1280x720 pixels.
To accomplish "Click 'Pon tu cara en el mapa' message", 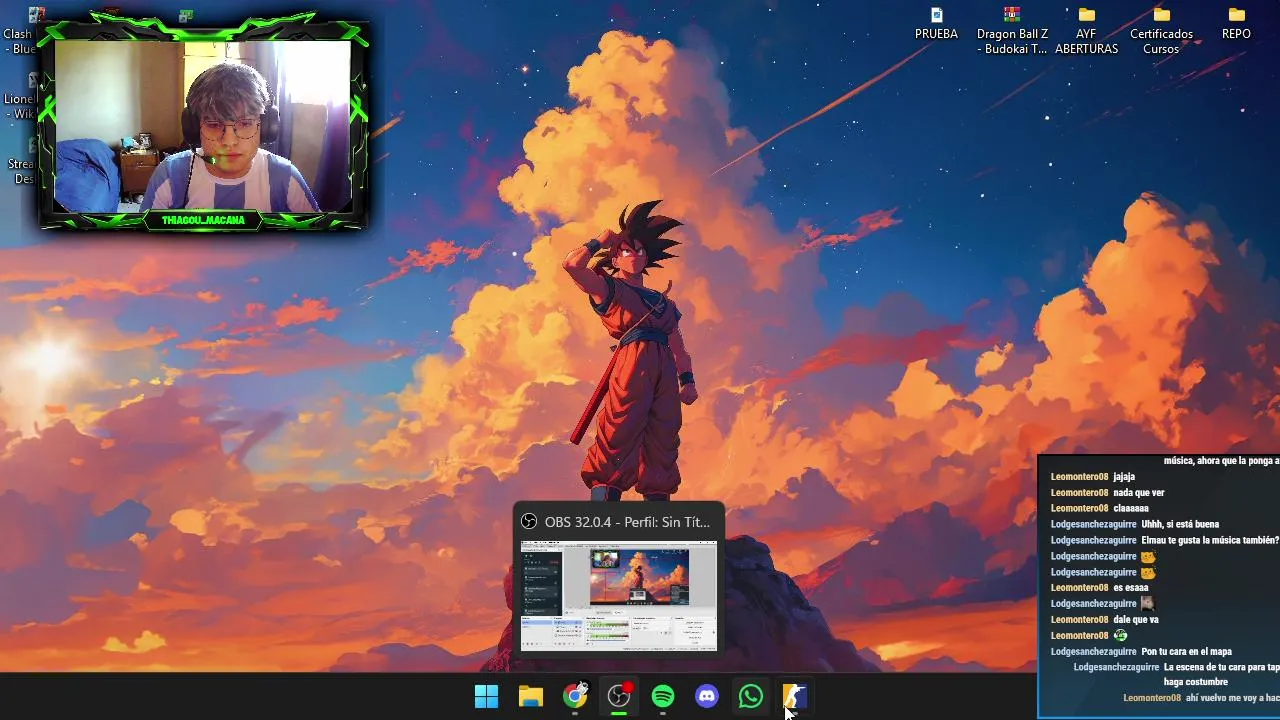I will (x=1186, y=652).
